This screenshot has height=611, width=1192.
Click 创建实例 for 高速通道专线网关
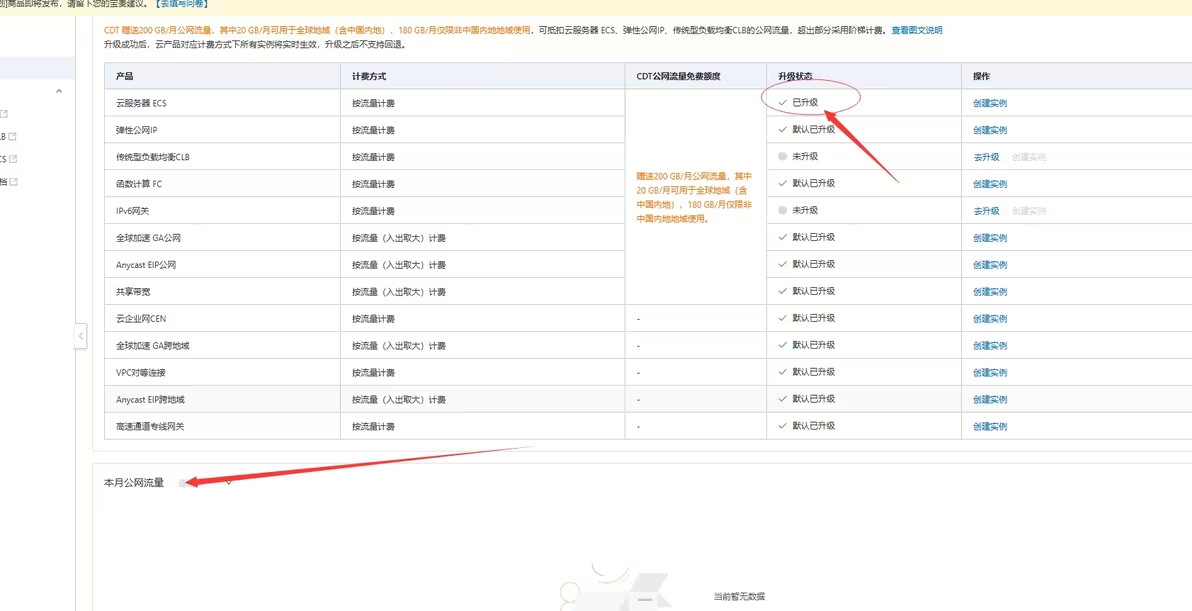(x=990, y=427)
